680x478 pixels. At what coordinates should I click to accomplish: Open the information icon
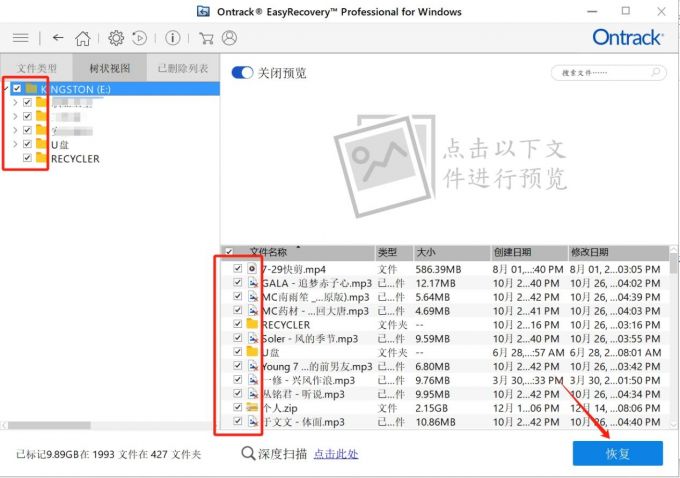173,38
